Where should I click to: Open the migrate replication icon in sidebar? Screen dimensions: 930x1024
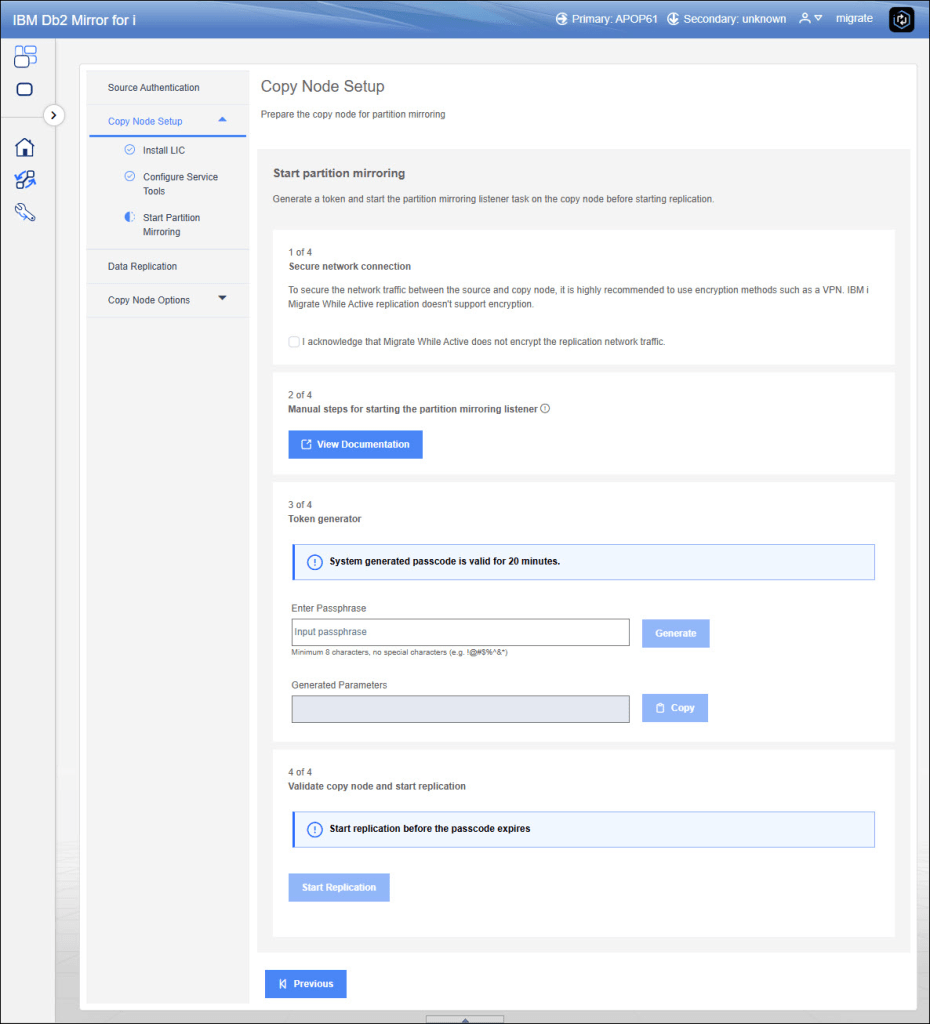click(25, 179)
